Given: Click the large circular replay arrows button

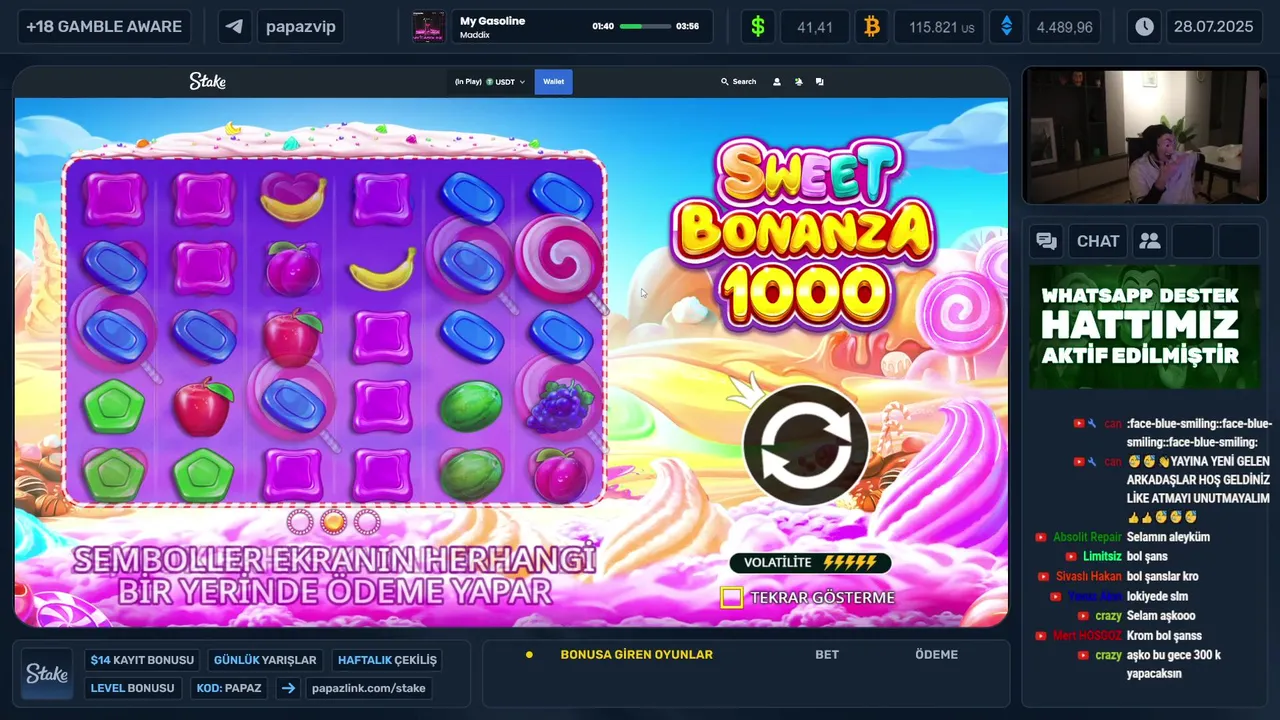Looking at the screenshot, I should click(806, 446).
